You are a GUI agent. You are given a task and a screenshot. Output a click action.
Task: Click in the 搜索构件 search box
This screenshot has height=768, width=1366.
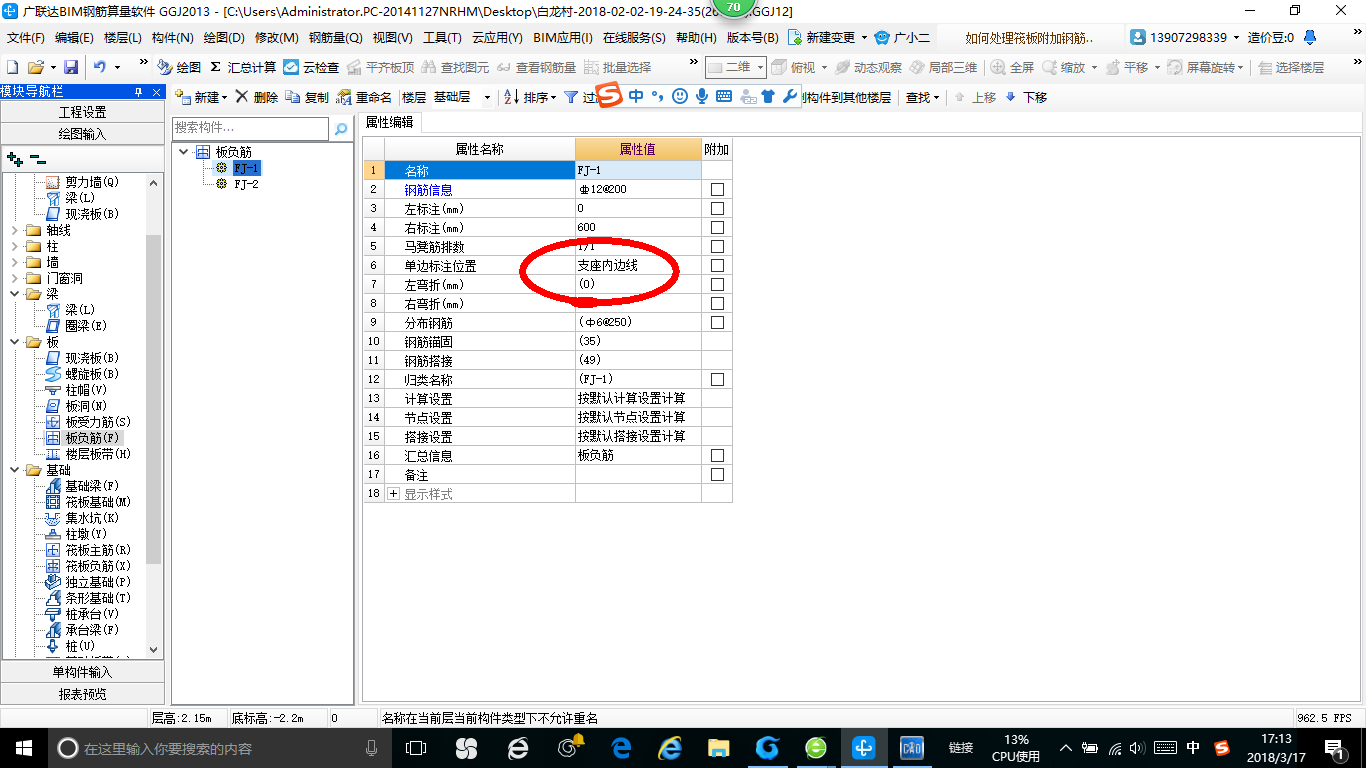click(x=250, y=128)
